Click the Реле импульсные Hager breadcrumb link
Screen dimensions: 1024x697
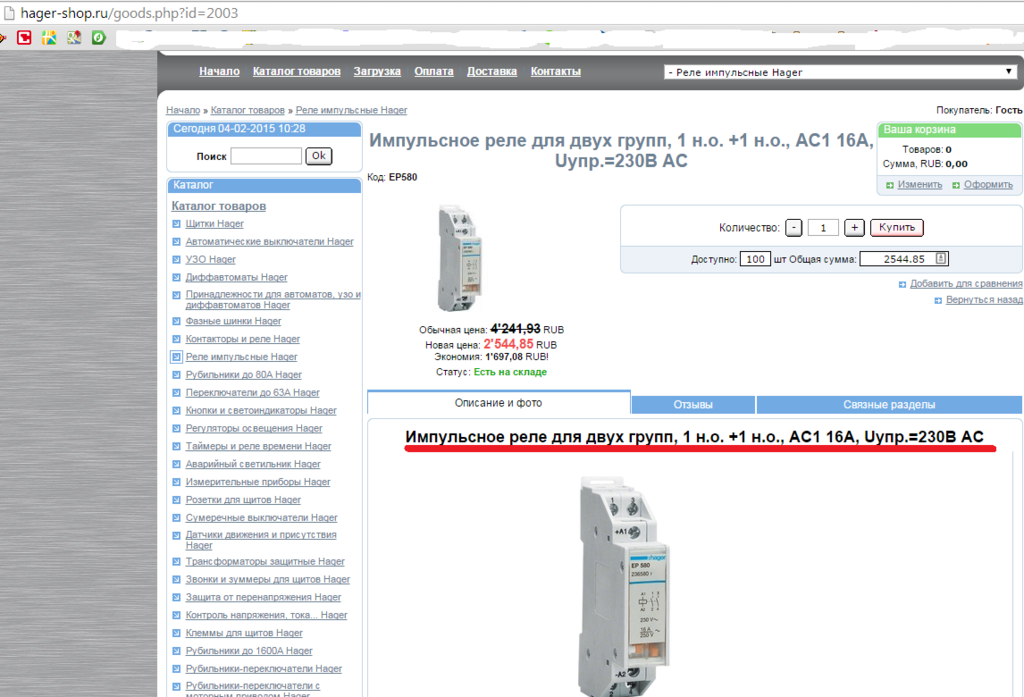coord(351,110)
